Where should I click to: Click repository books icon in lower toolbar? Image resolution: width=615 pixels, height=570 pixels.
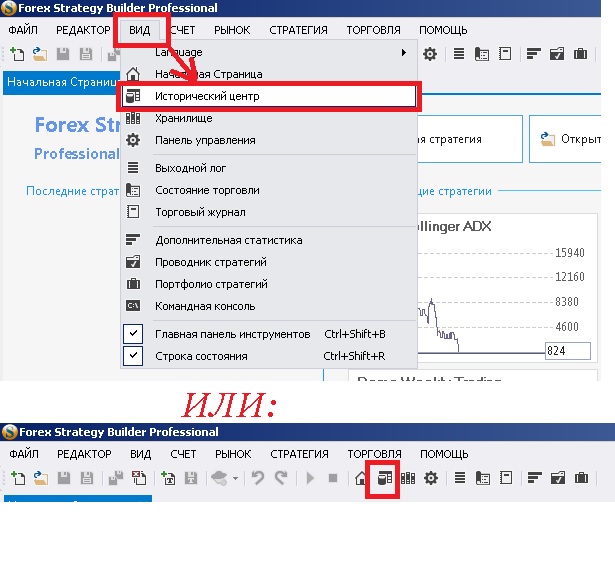point(408,478)
